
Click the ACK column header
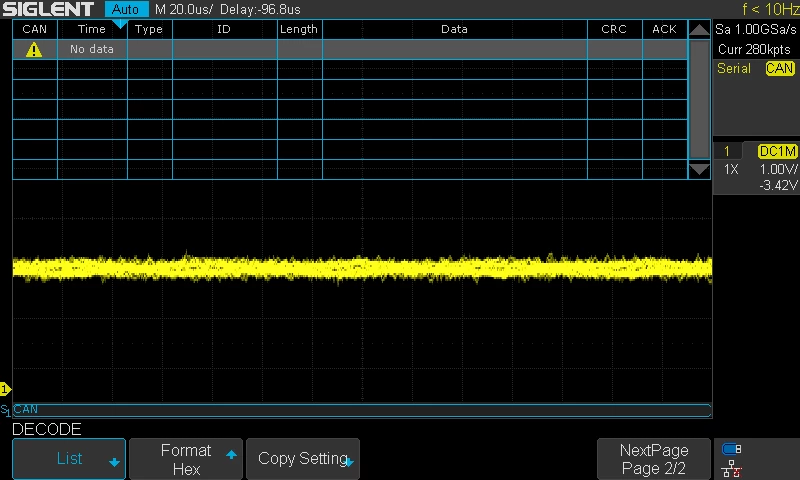[x=664, y=29]
